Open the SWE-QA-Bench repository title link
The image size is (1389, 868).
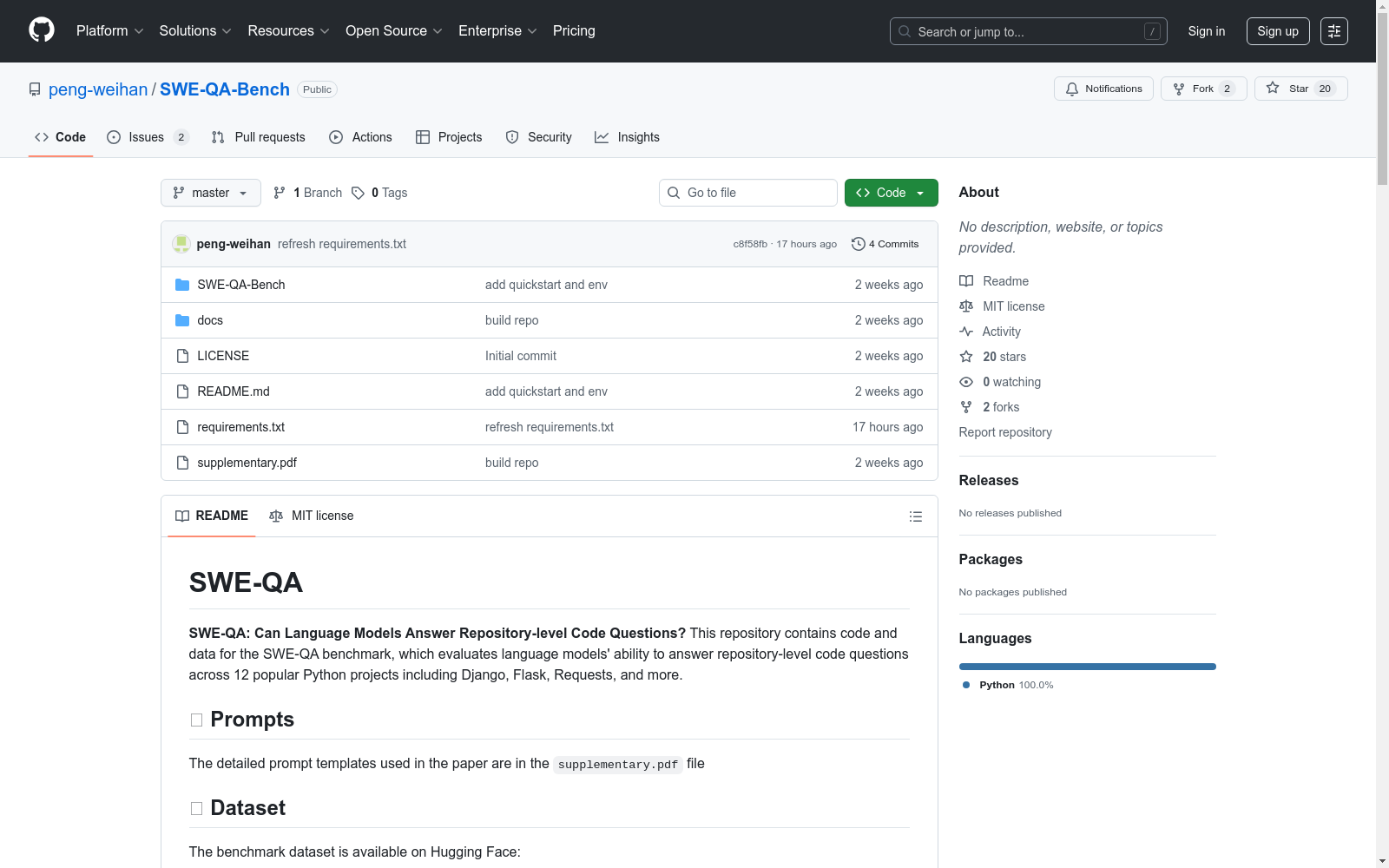point(225,89)
